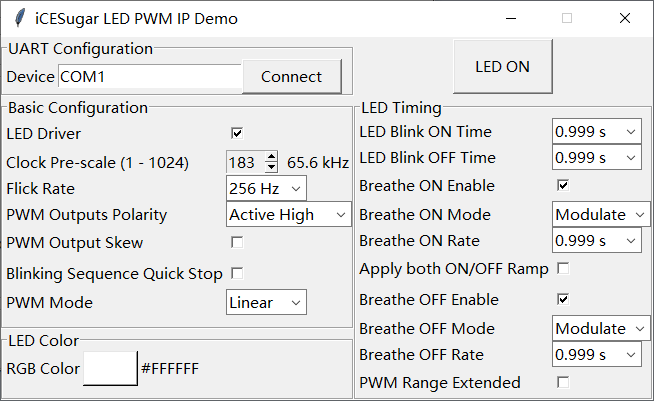
Task: Open the Flick Rate dropdown
Action: click(x=266, y=189)
